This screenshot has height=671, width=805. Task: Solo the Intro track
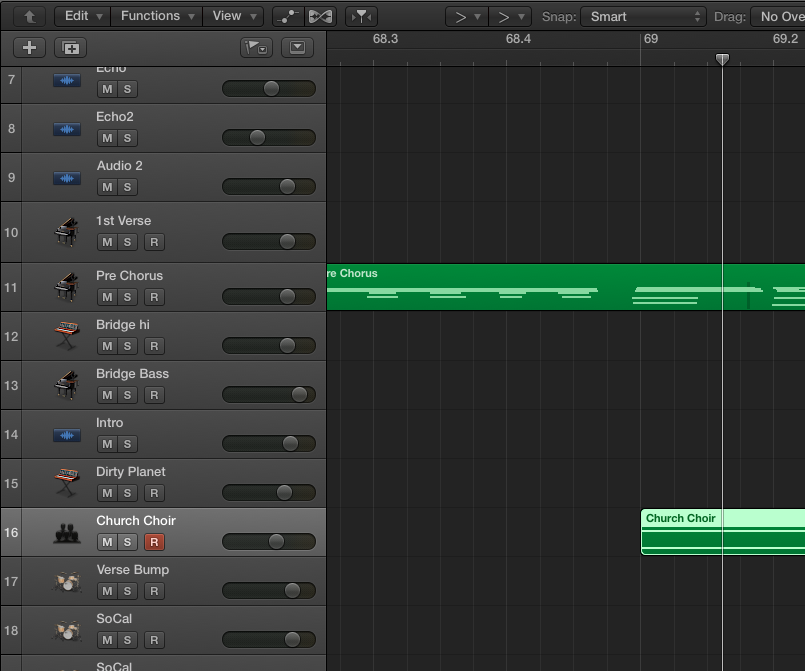[127, 445]
